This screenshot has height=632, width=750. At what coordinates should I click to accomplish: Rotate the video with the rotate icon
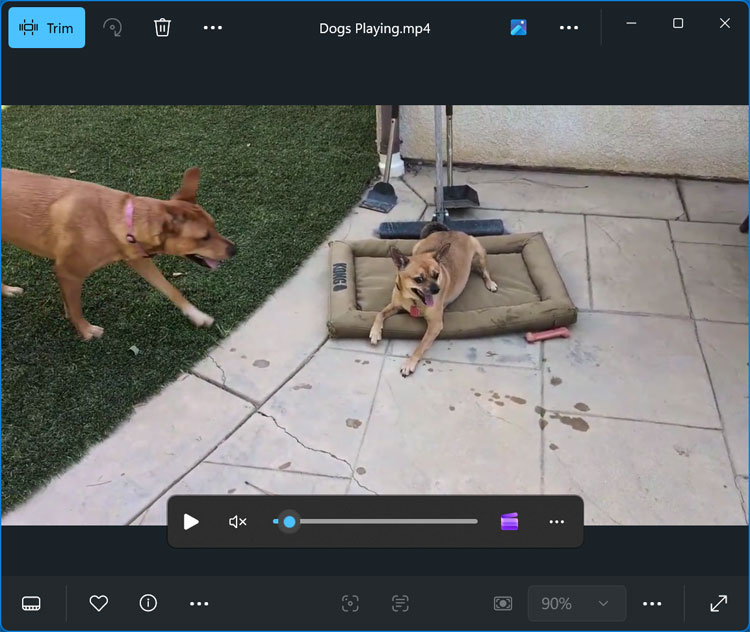[113, 28]
